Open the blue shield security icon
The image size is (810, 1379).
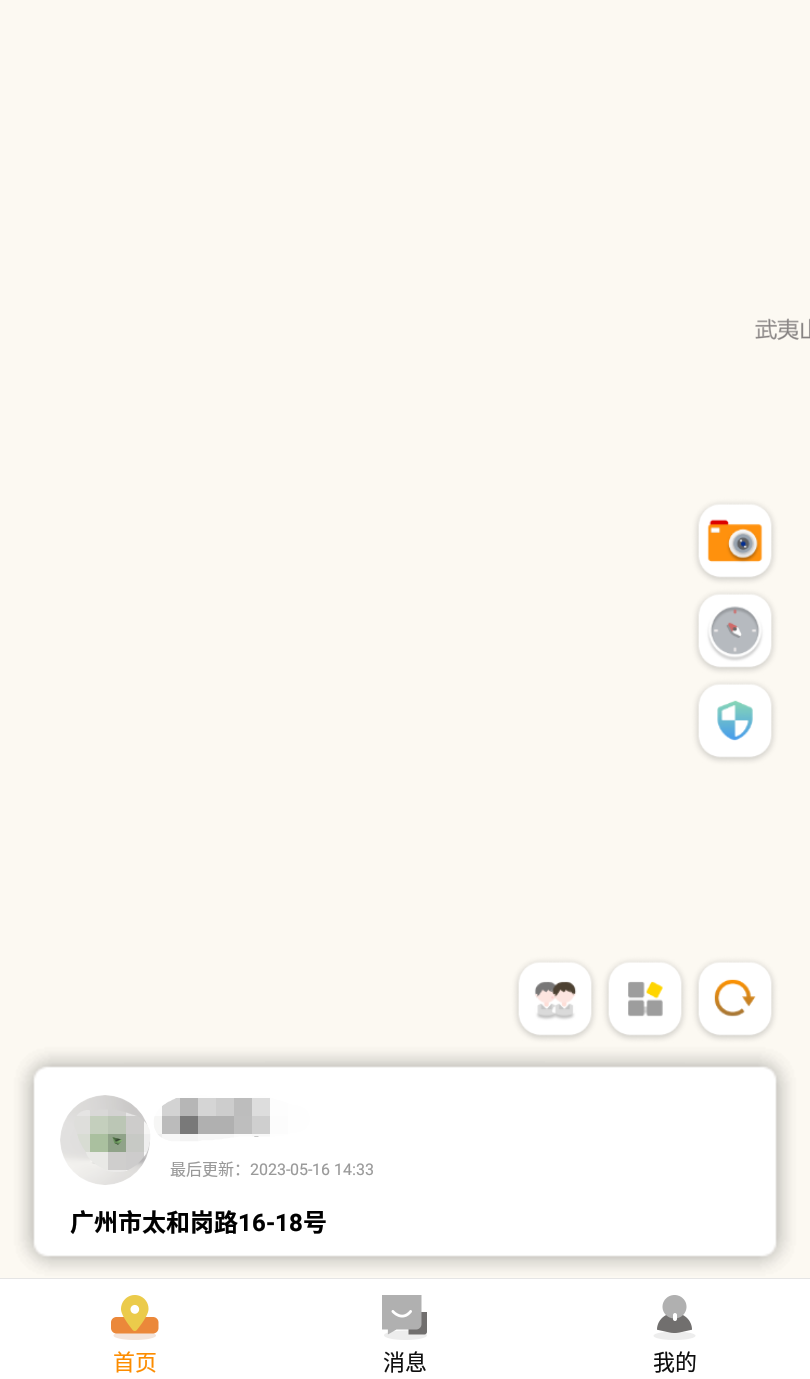coord(735,721)
